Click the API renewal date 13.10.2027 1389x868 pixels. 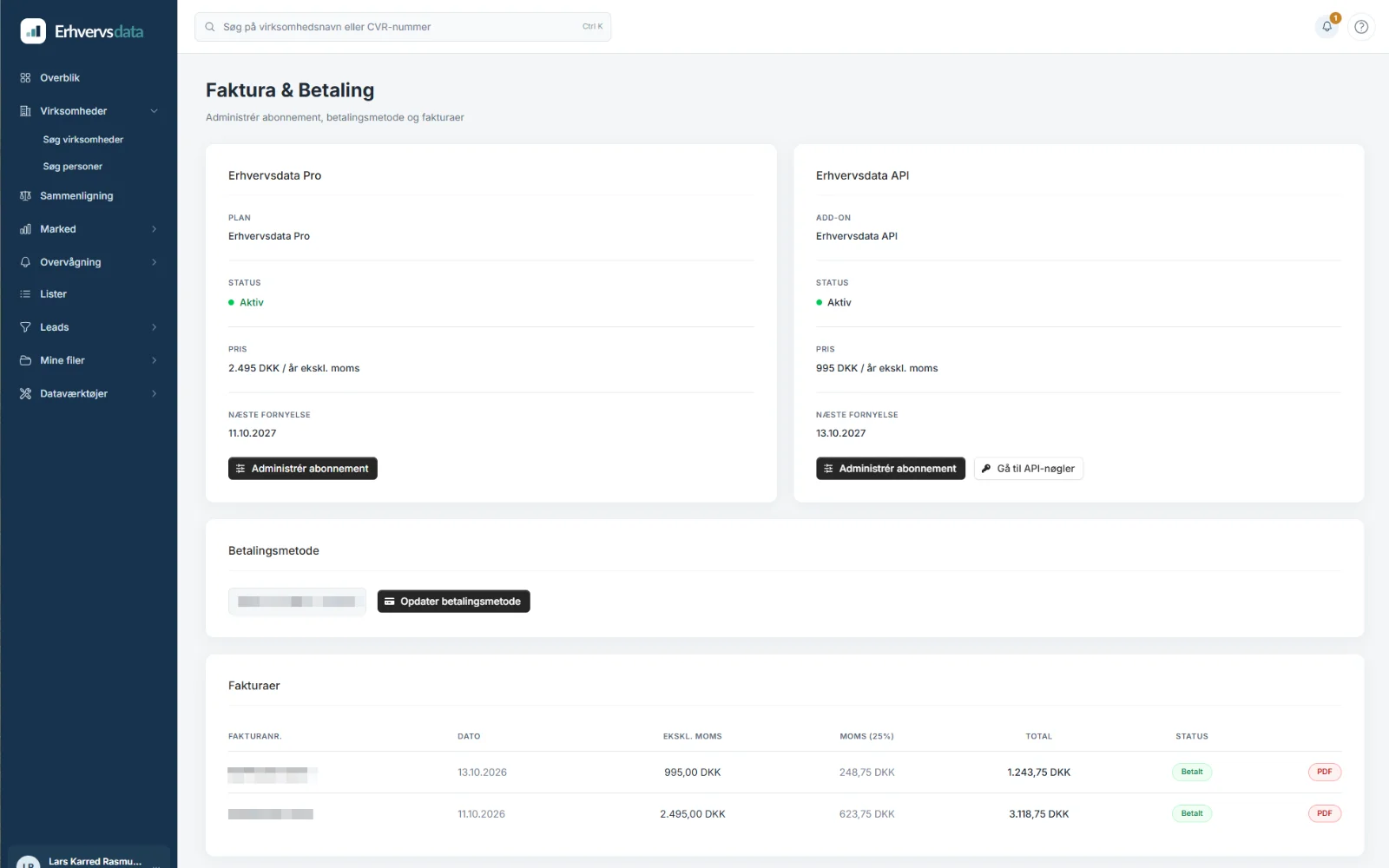841,433
